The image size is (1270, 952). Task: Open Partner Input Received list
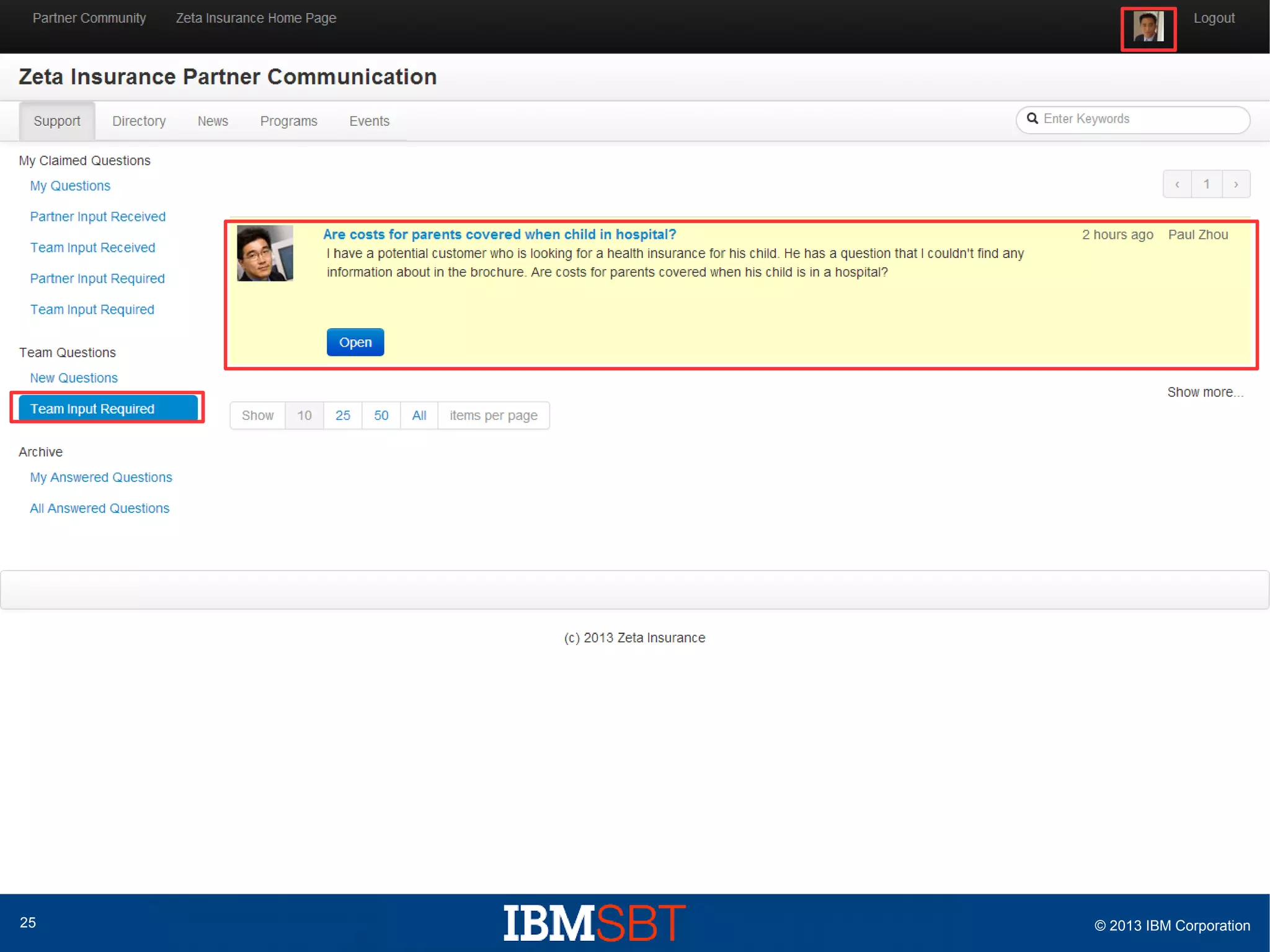click(98, 217)
